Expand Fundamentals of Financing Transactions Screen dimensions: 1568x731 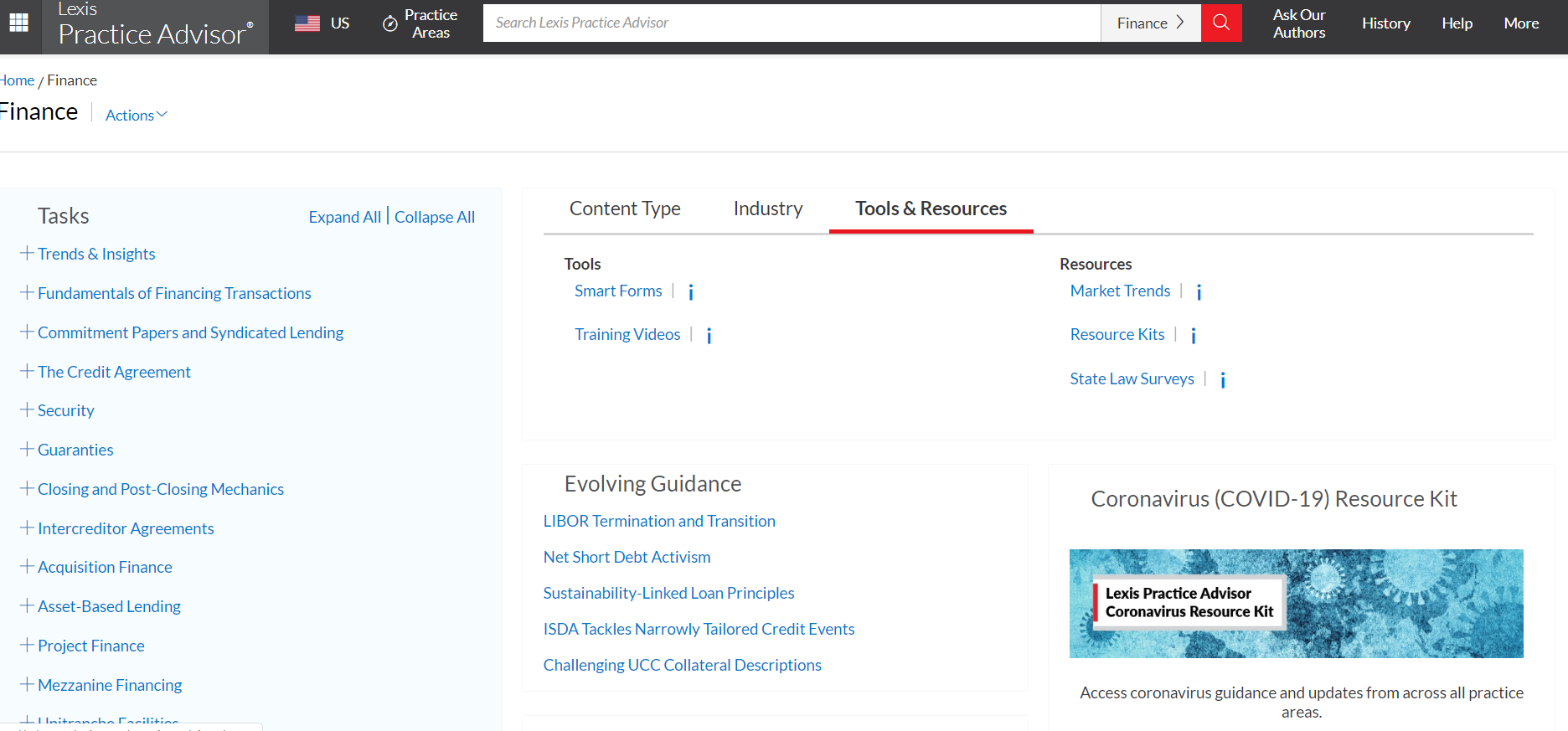pos(27,292)
